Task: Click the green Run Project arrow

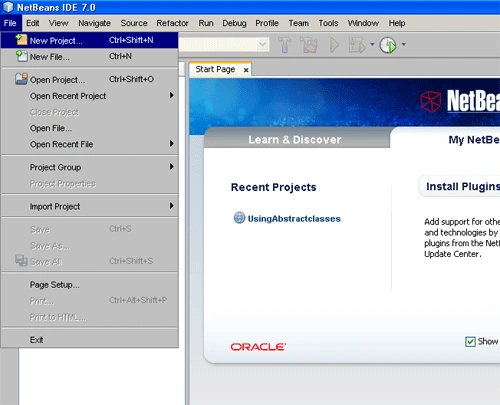Action: click(x=334, y=45)
